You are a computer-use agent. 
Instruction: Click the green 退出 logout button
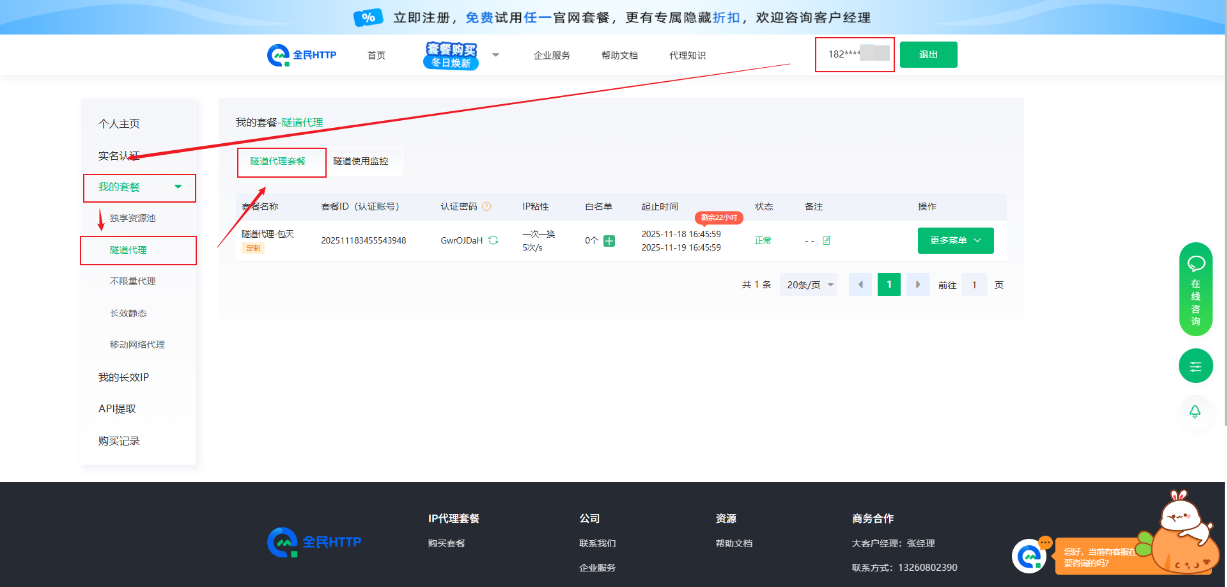pos(928,55)
